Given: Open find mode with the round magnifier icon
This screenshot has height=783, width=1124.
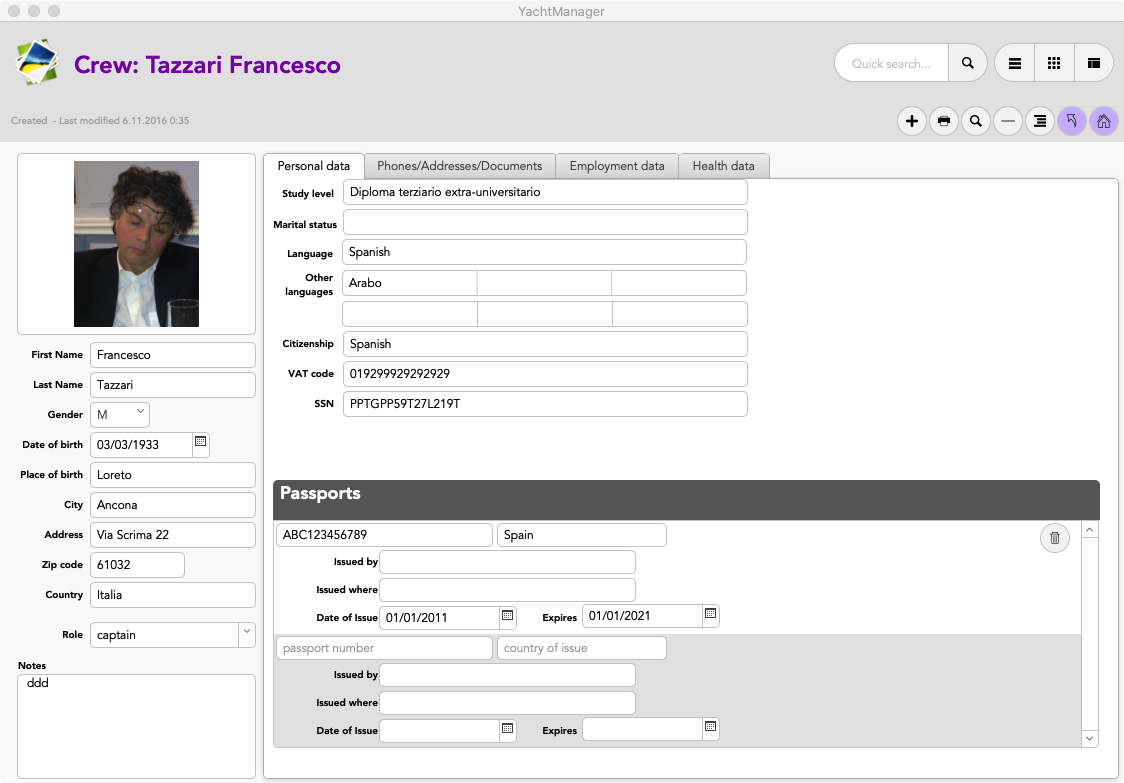Looking at the screenshot, I should 976,121.
